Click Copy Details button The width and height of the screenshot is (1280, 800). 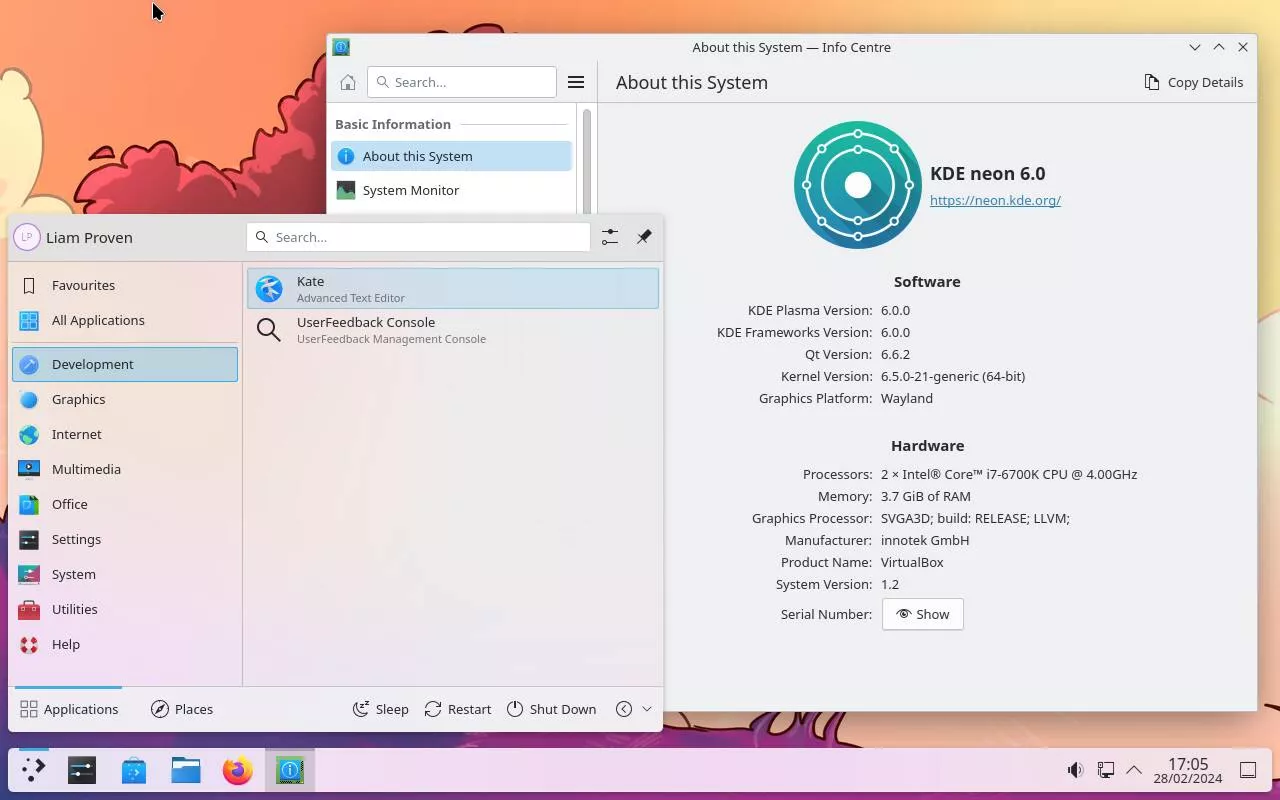point(1194,82)
